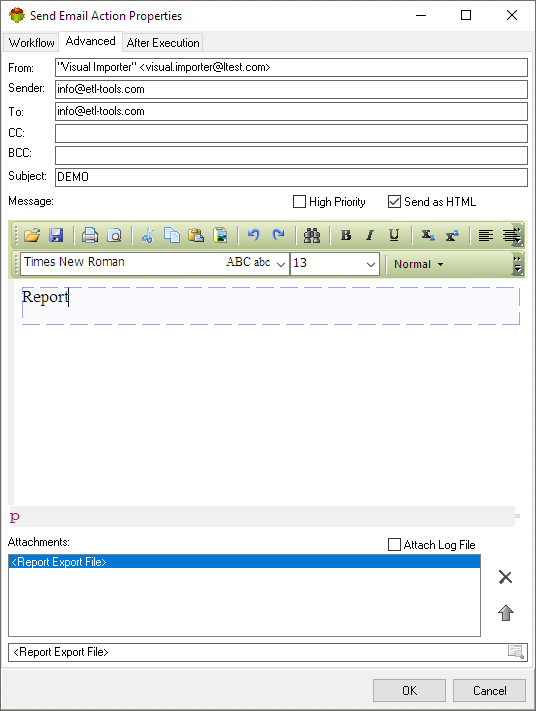The image size is (536, 711).
Task: Toggle Underline formatting button
Action: [394, 235]
